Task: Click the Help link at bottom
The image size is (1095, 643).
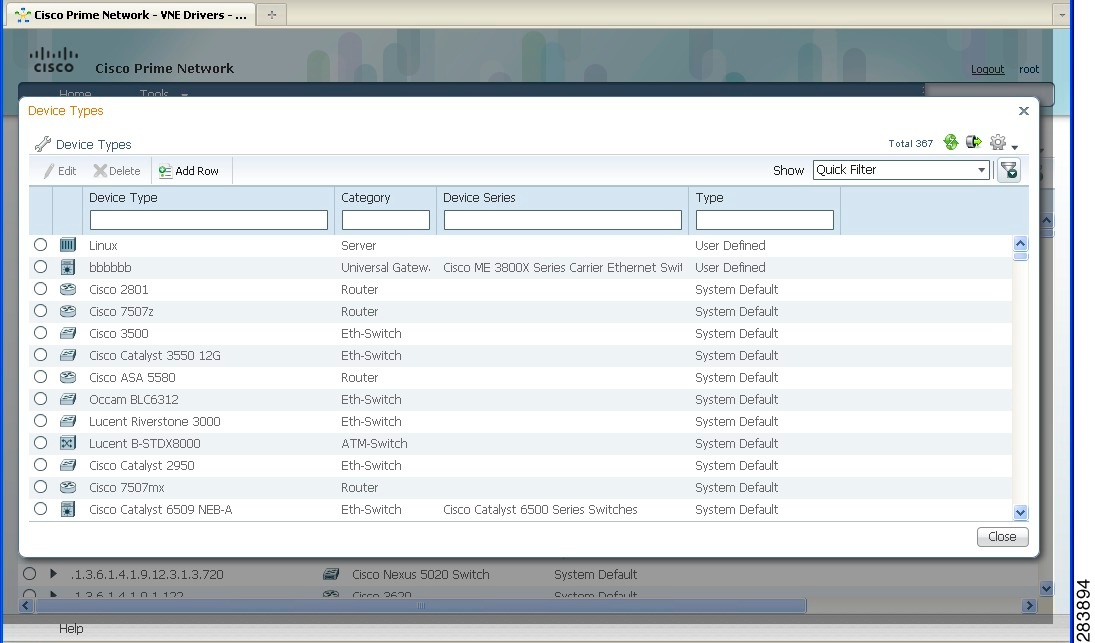Action: [x=71, y=628]
